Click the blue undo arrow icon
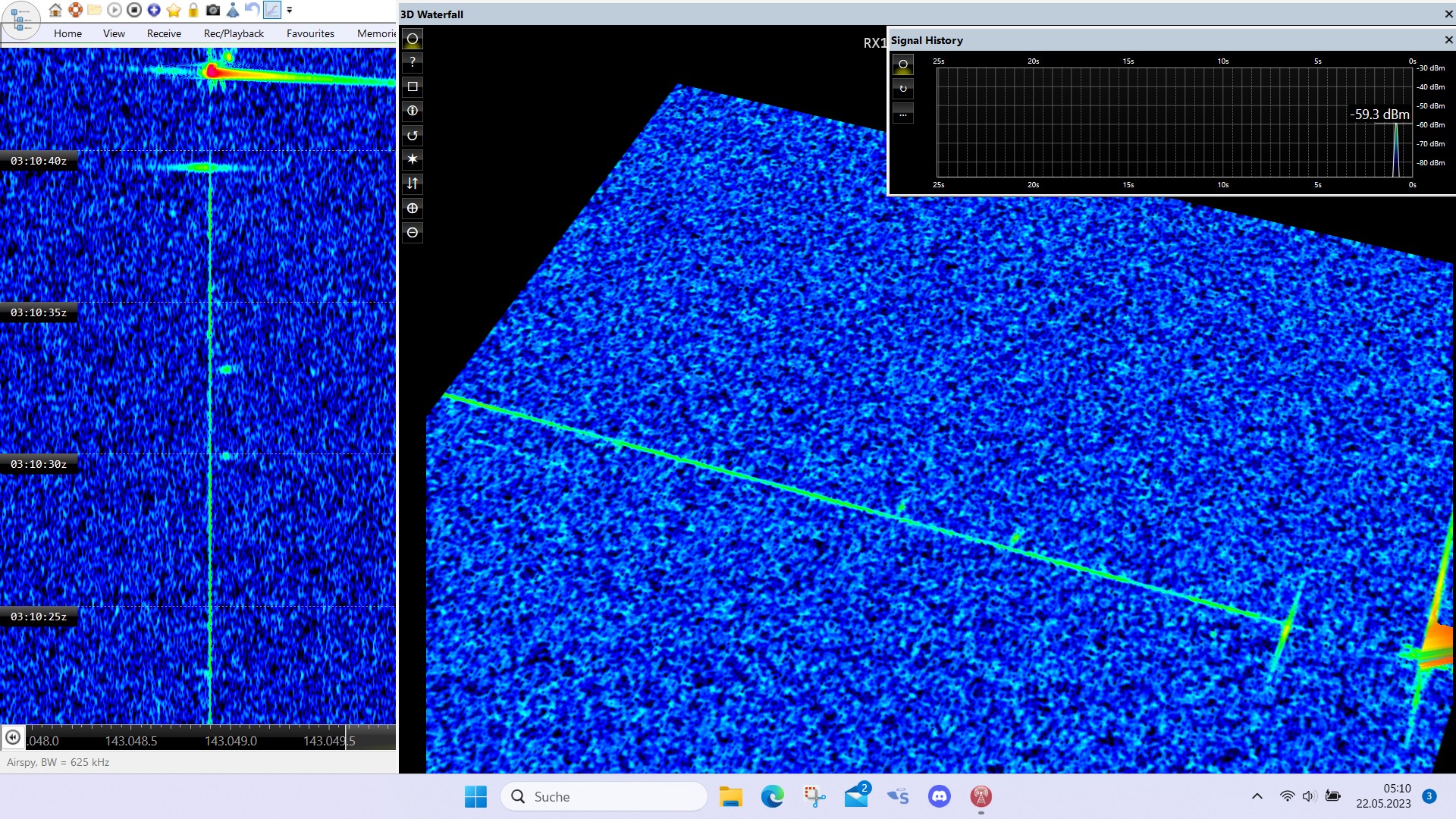 click(252, 10)
